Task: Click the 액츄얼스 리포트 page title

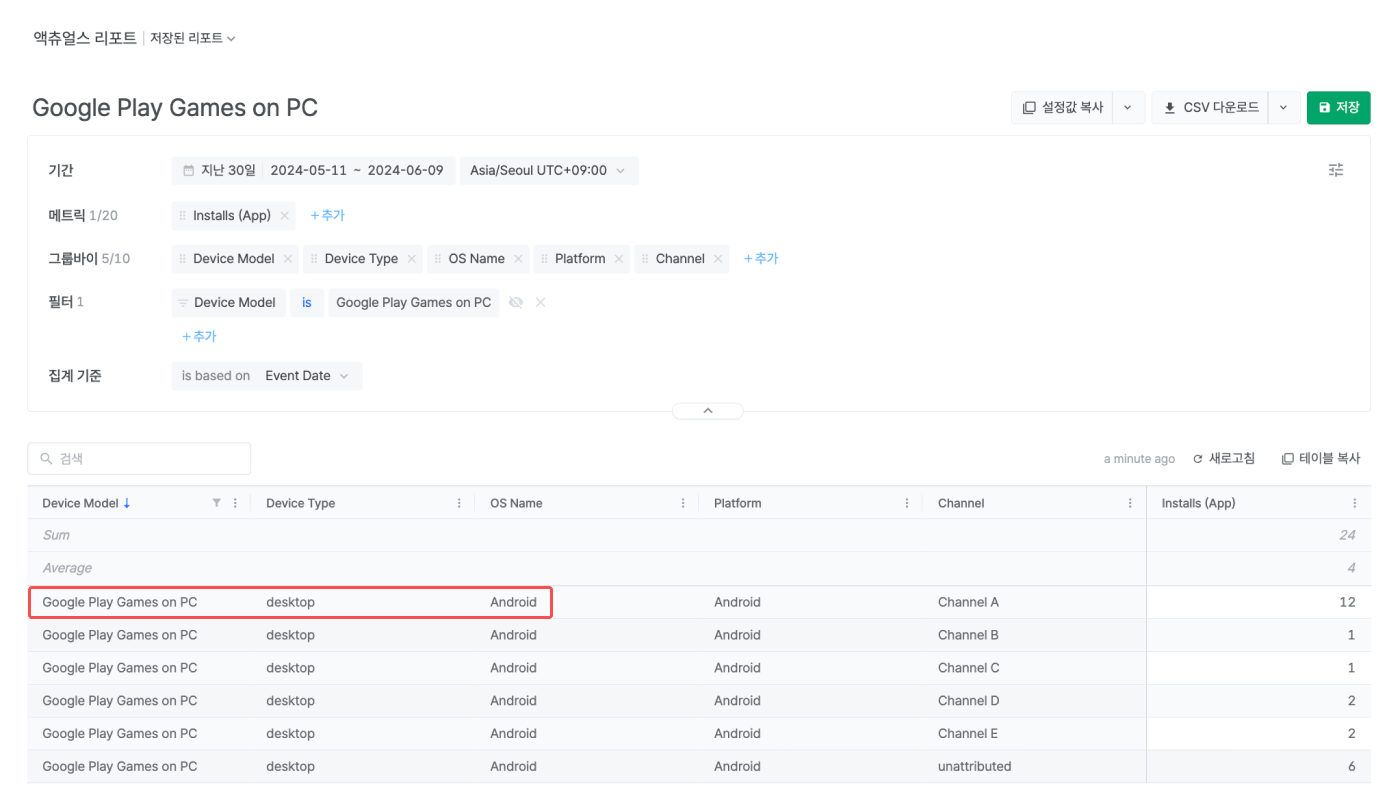Action: [85, 38]
